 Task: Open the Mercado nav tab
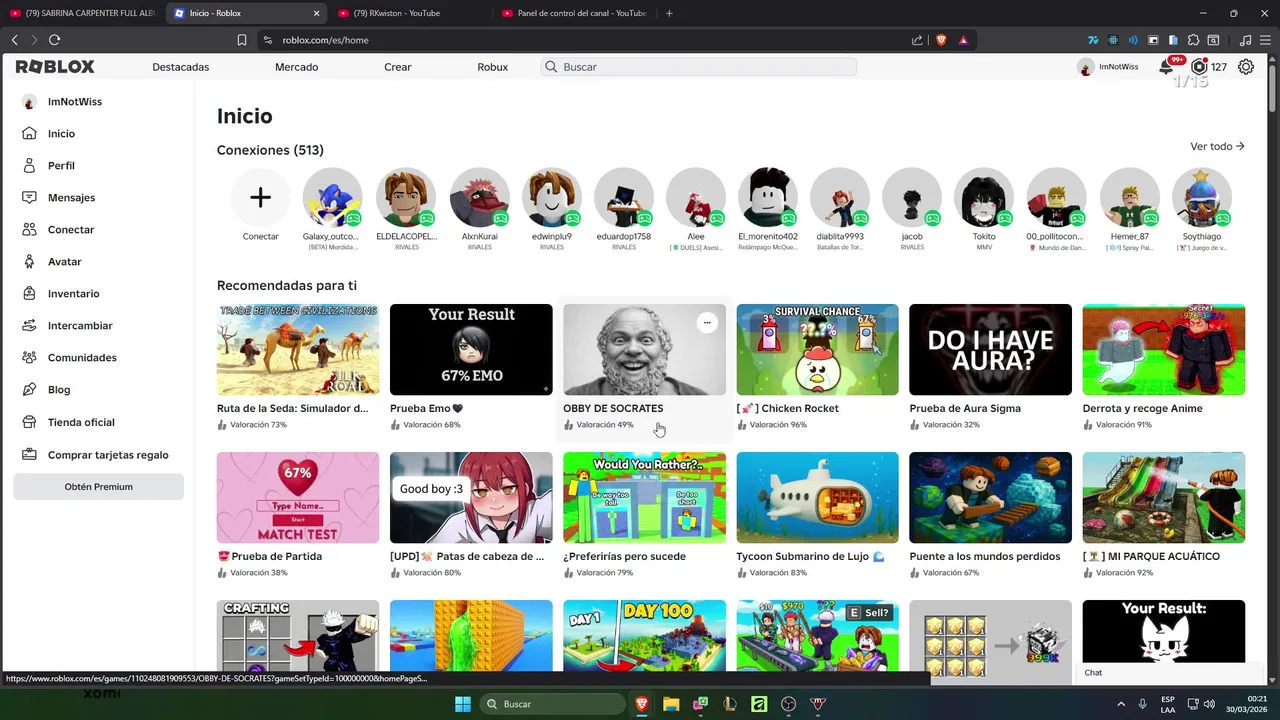pyautogui.click(x=297, y=67)
